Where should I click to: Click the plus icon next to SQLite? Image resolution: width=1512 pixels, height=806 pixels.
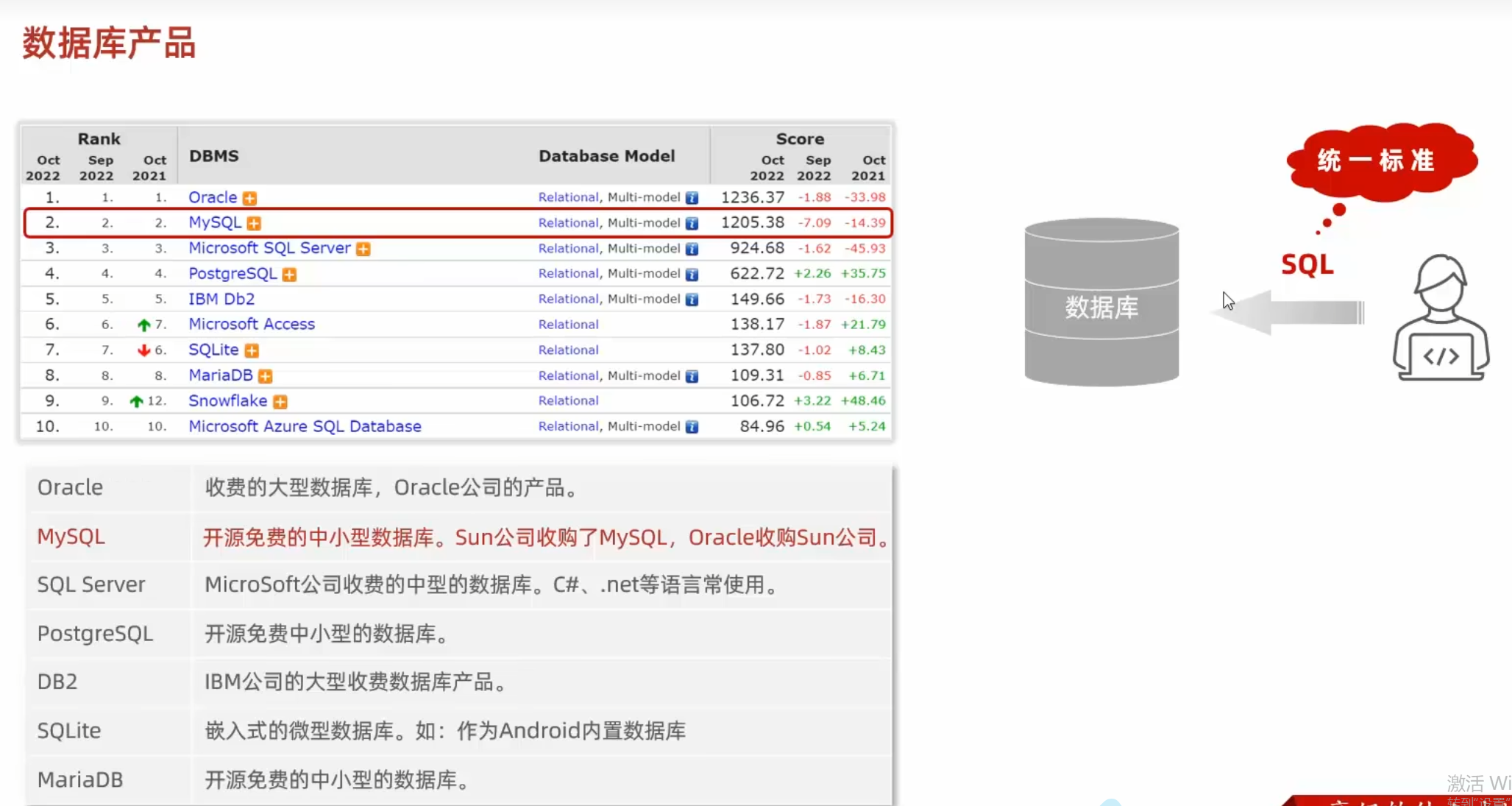tap(252, 350)
